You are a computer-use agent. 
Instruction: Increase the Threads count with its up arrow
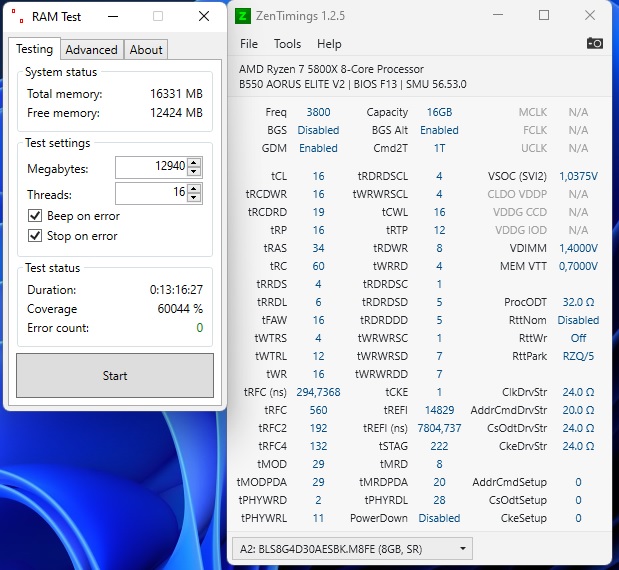click(193, 188)
